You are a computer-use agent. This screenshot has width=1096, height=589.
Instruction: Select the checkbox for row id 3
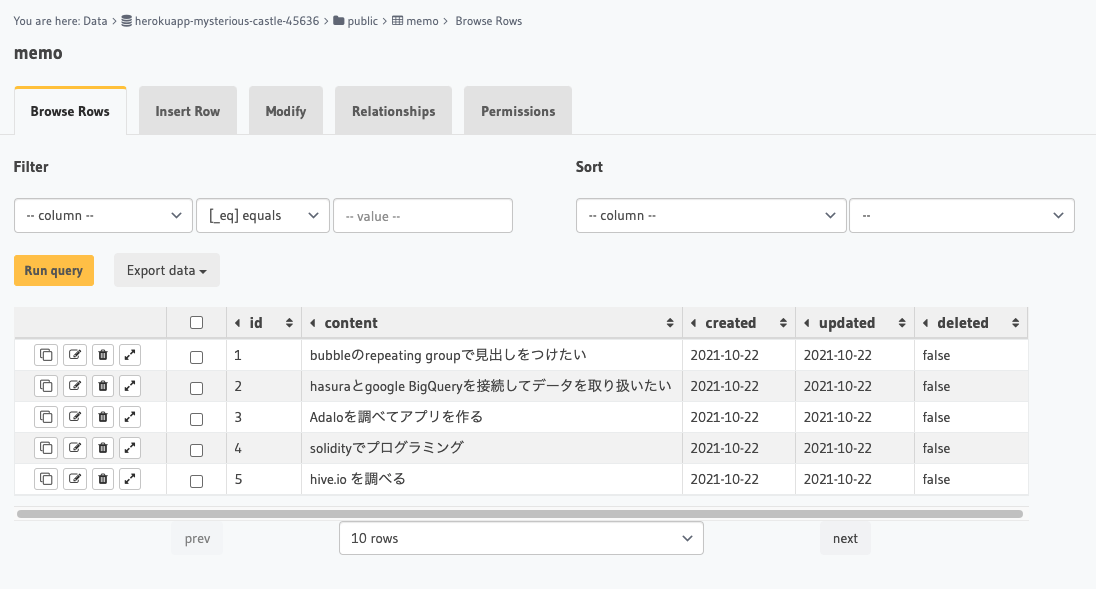(x=196, y=416)
